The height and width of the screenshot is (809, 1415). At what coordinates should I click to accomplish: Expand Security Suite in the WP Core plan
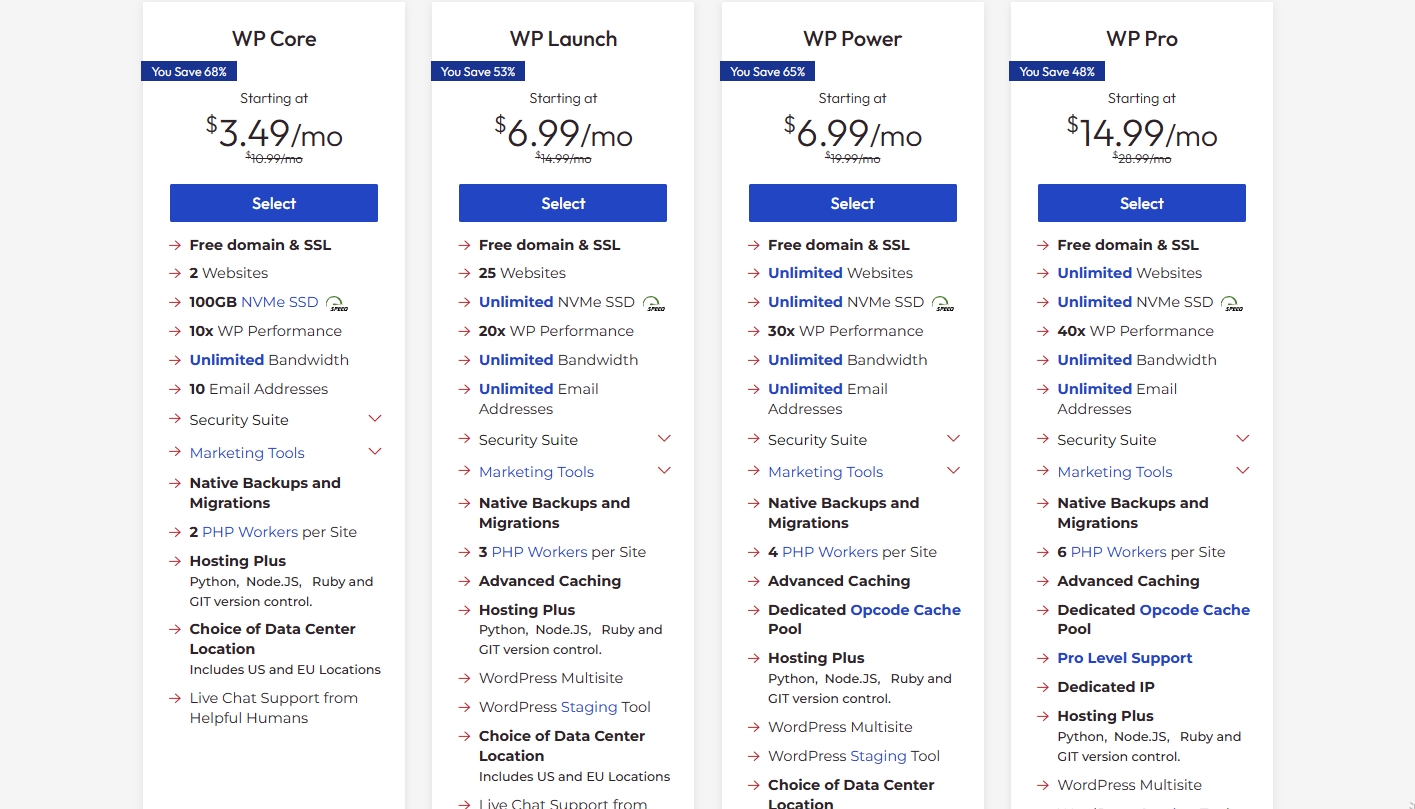374,418
